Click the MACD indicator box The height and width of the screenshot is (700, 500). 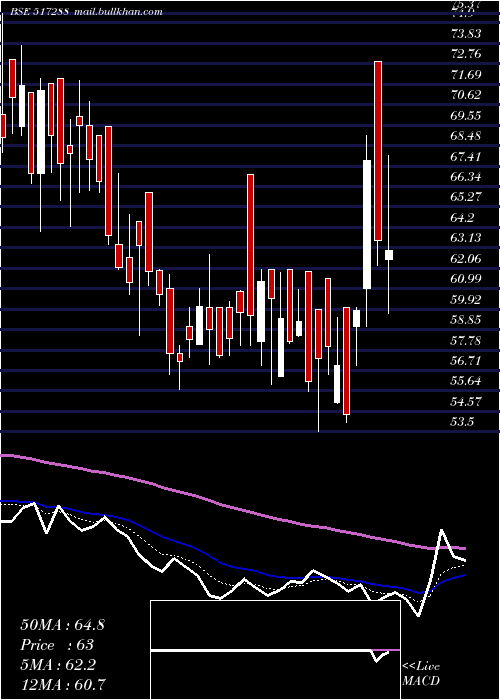[x=275, y=650]
